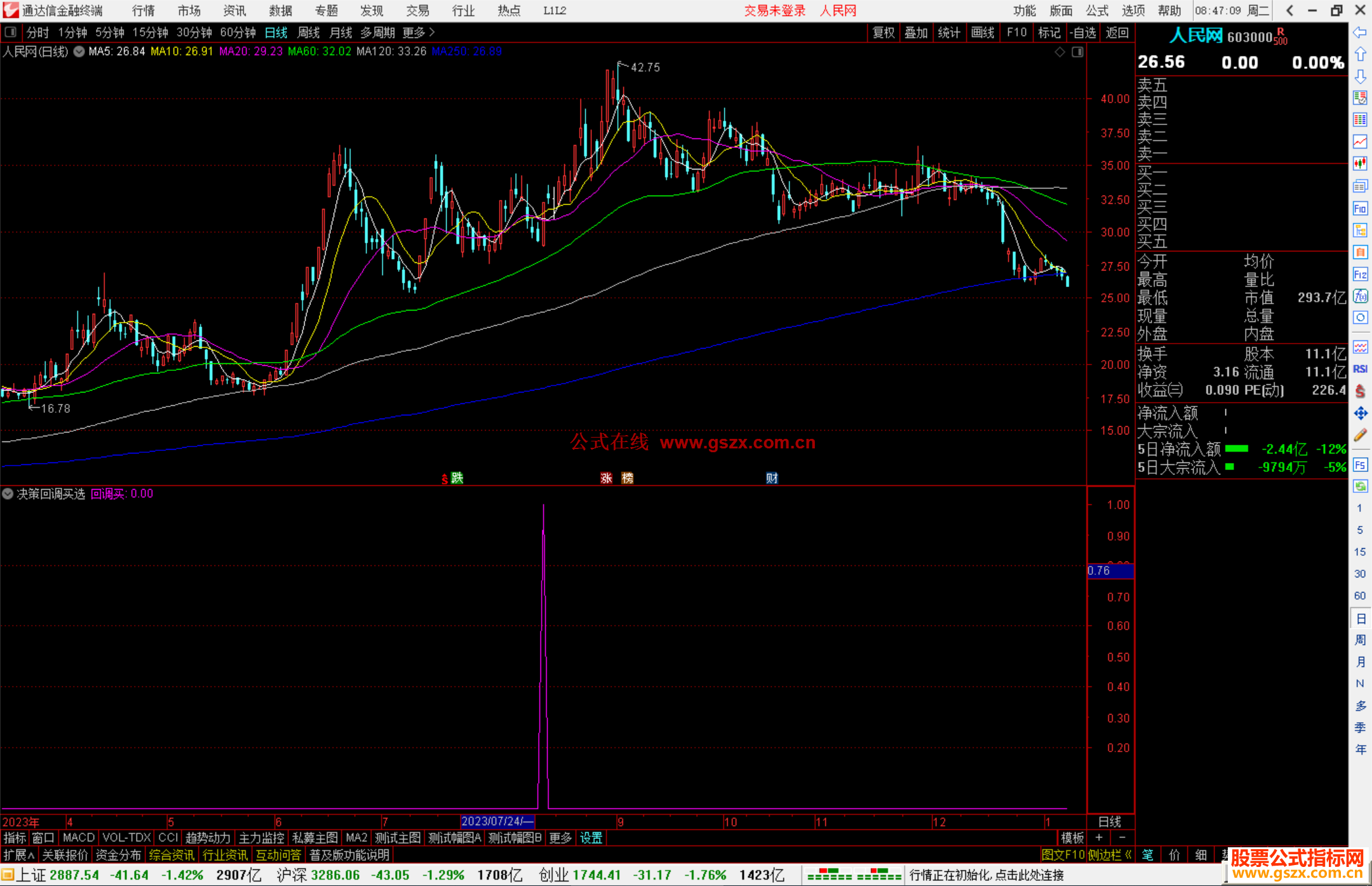The width and height of the screenshot is (1372, 886).
Task: Toggle the round indicator next to 人民网(日线)
Action: coord(79,51)
